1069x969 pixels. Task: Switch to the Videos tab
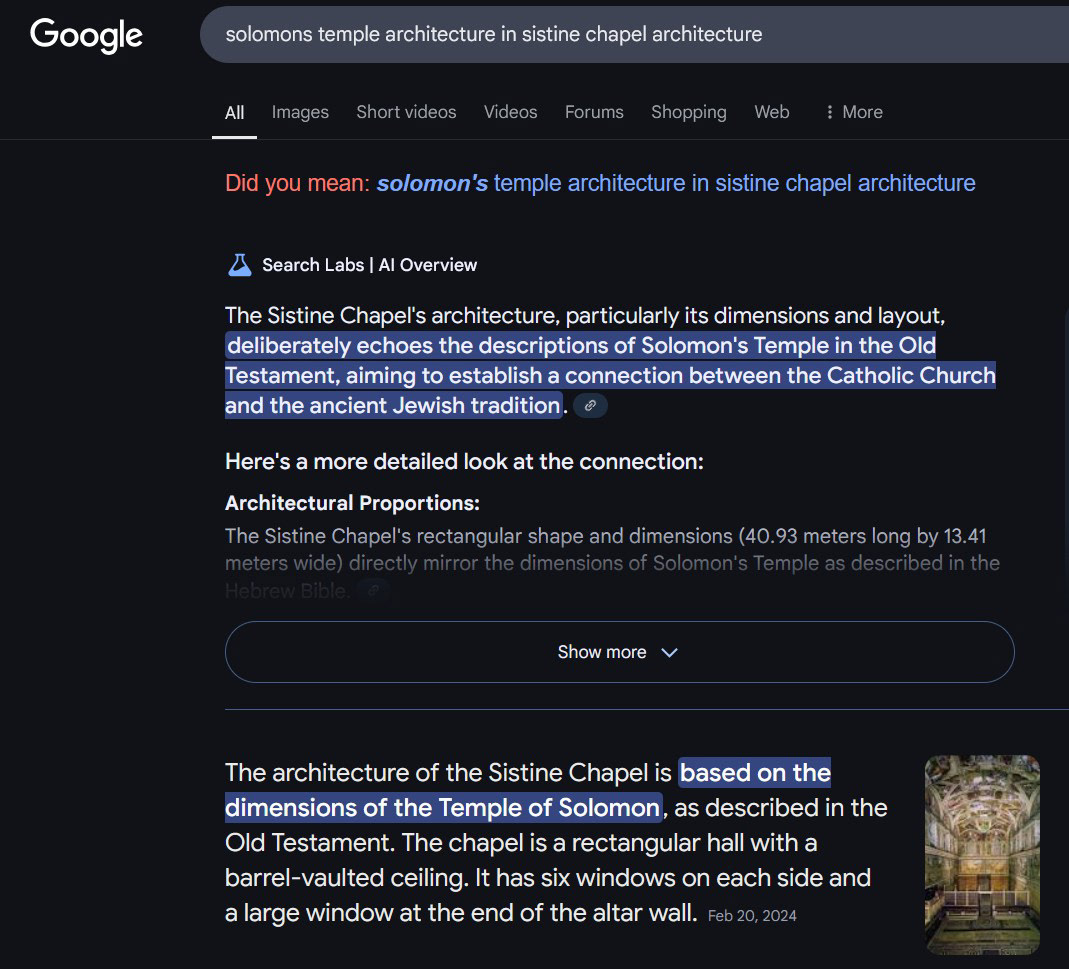[511, 113]
